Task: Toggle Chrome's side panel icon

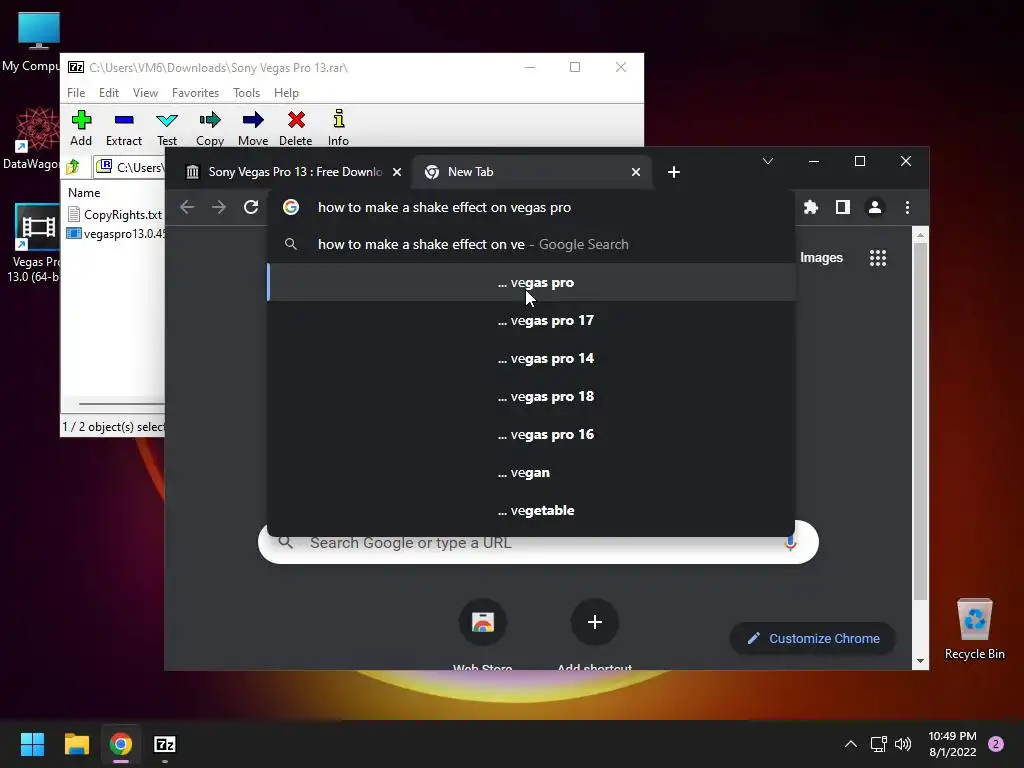Action: (842, 207)
